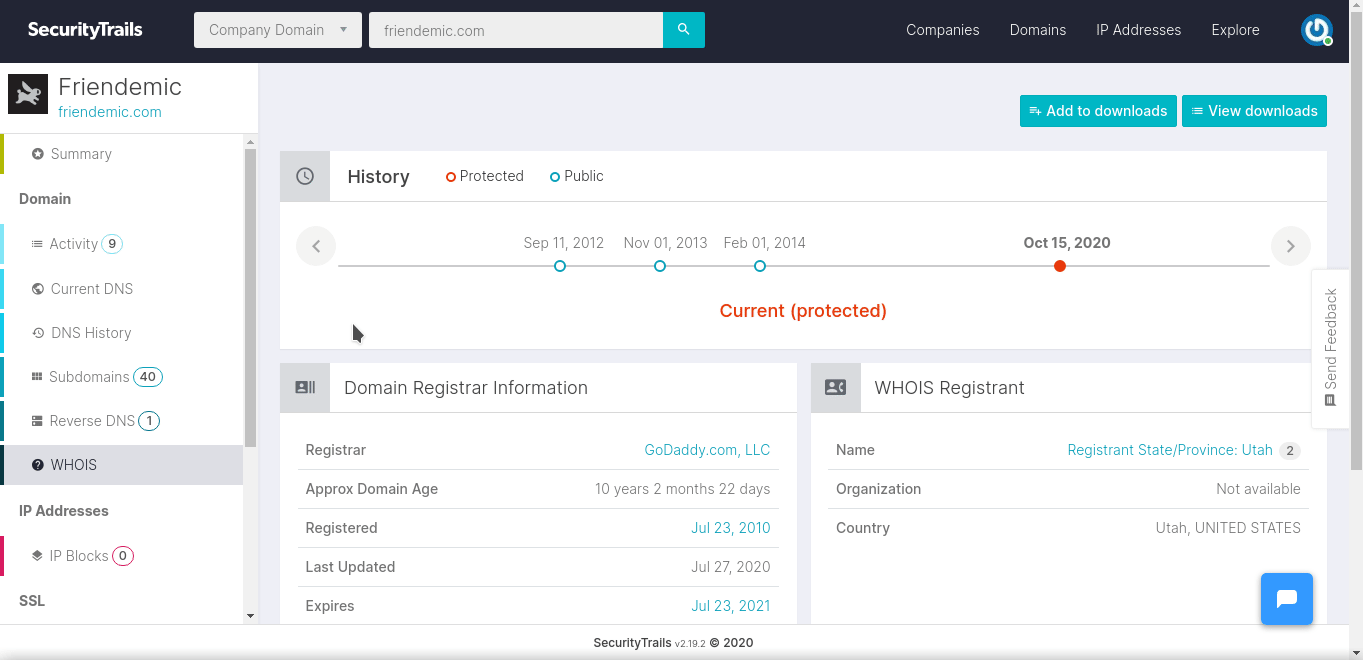The image size is (1363, 660).
Task: Select the Oct 15, 2020 timeline point
Action: [x=1060, y=266]
